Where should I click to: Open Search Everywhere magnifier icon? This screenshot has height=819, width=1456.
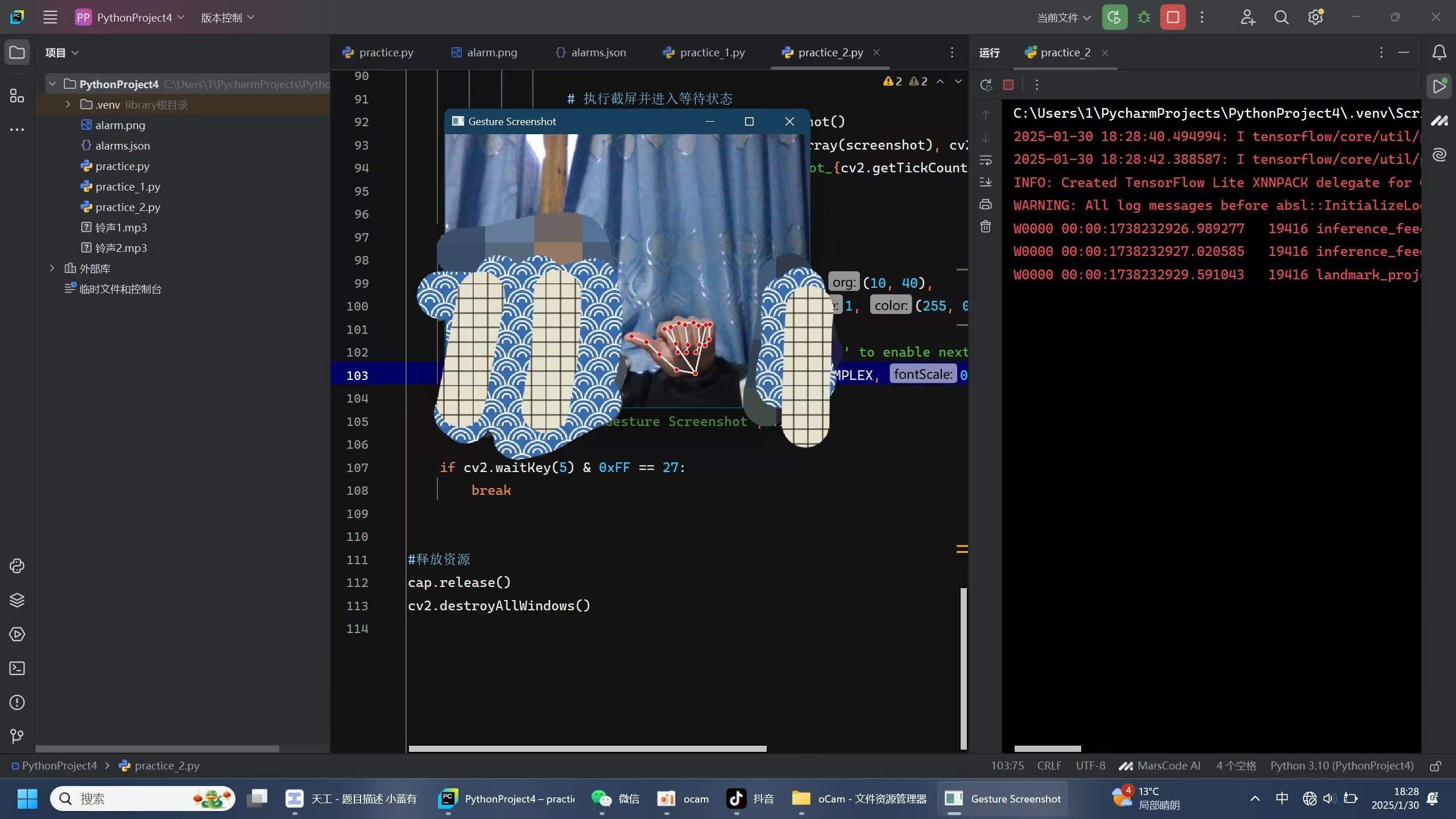[1281, 17]
